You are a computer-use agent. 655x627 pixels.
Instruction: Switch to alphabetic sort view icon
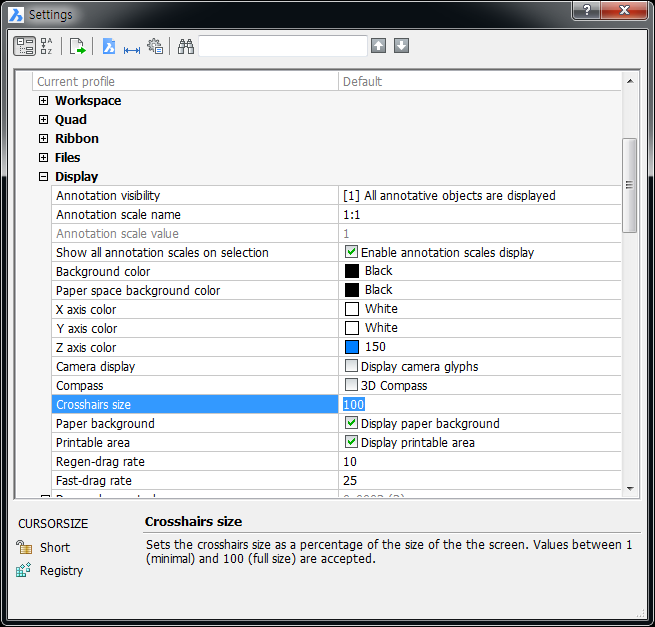pos(46,46)
